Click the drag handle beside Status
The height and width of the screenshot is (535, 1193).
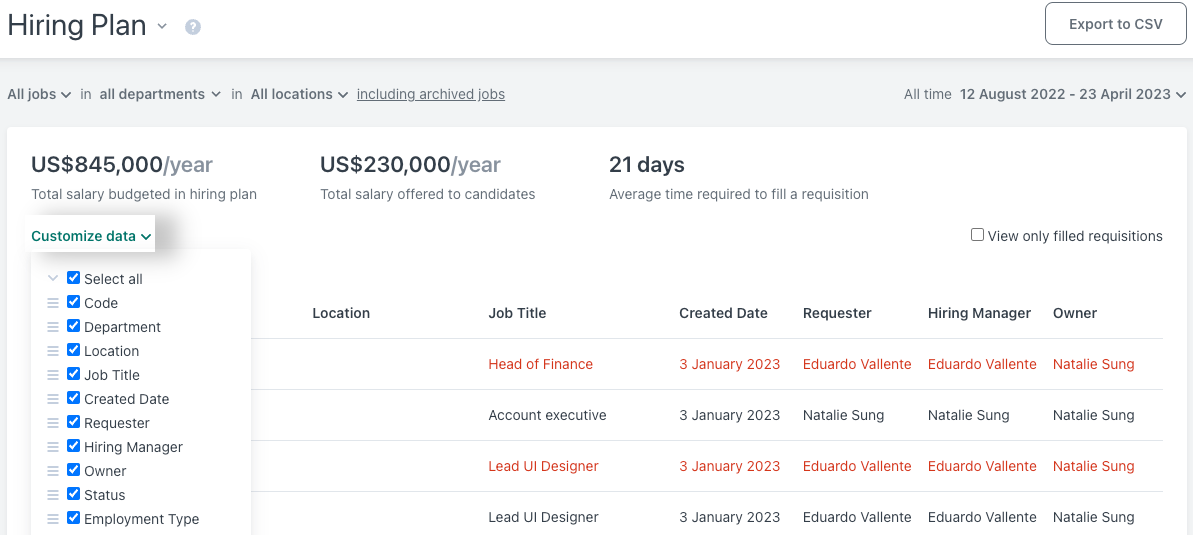click(x=53, y=495)
